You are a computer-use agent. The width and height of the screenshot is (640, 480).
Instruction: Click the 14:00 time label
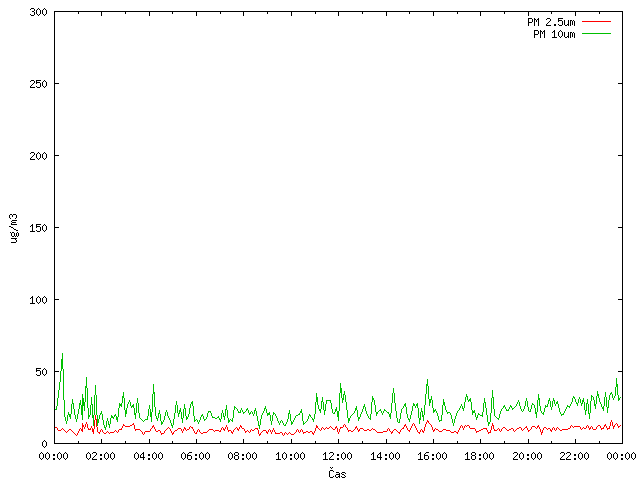pyautogui.click(x=385, y=456)
